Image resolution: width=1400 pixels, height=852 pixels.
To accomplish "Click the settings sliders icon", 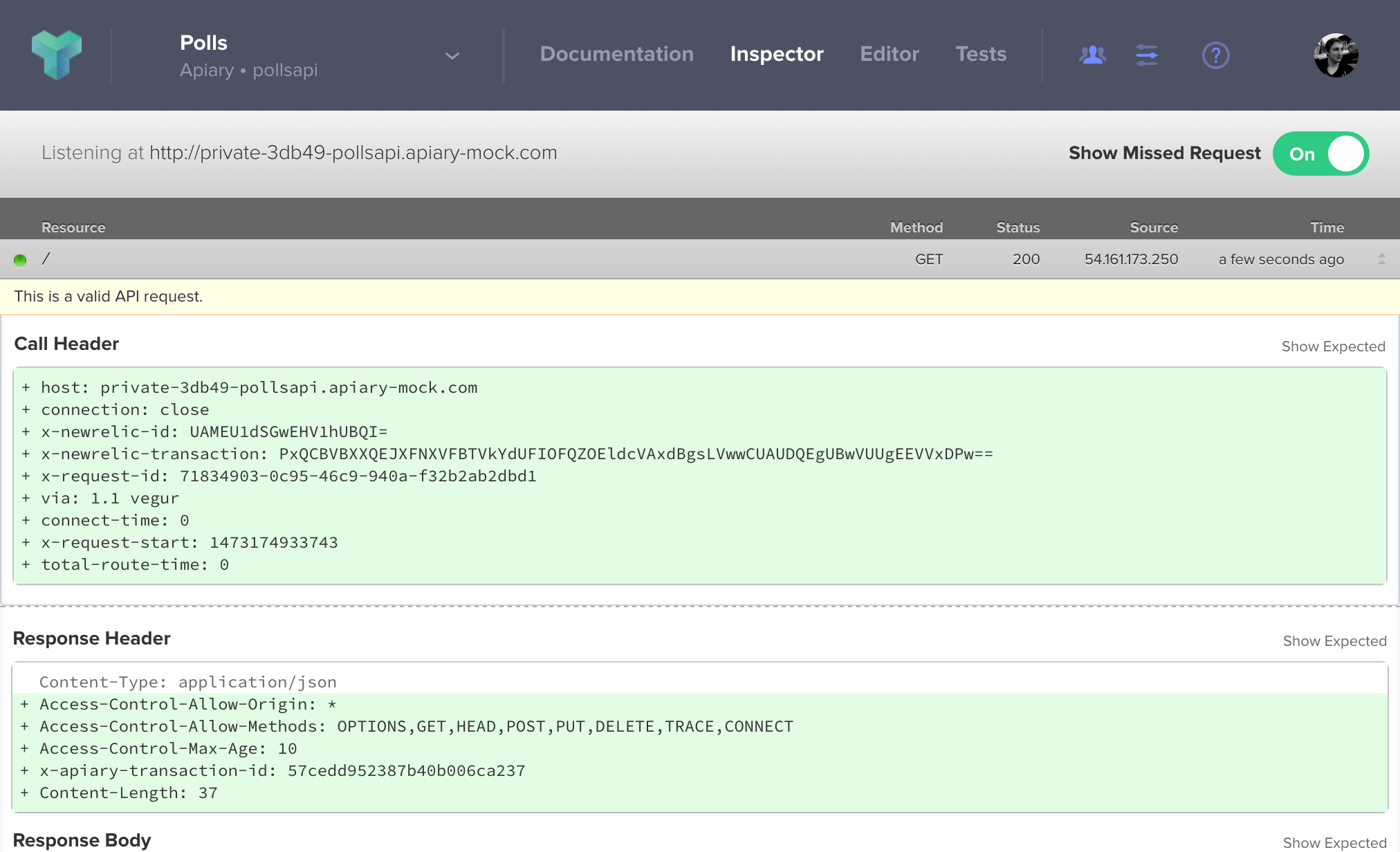I will 1145,55.
